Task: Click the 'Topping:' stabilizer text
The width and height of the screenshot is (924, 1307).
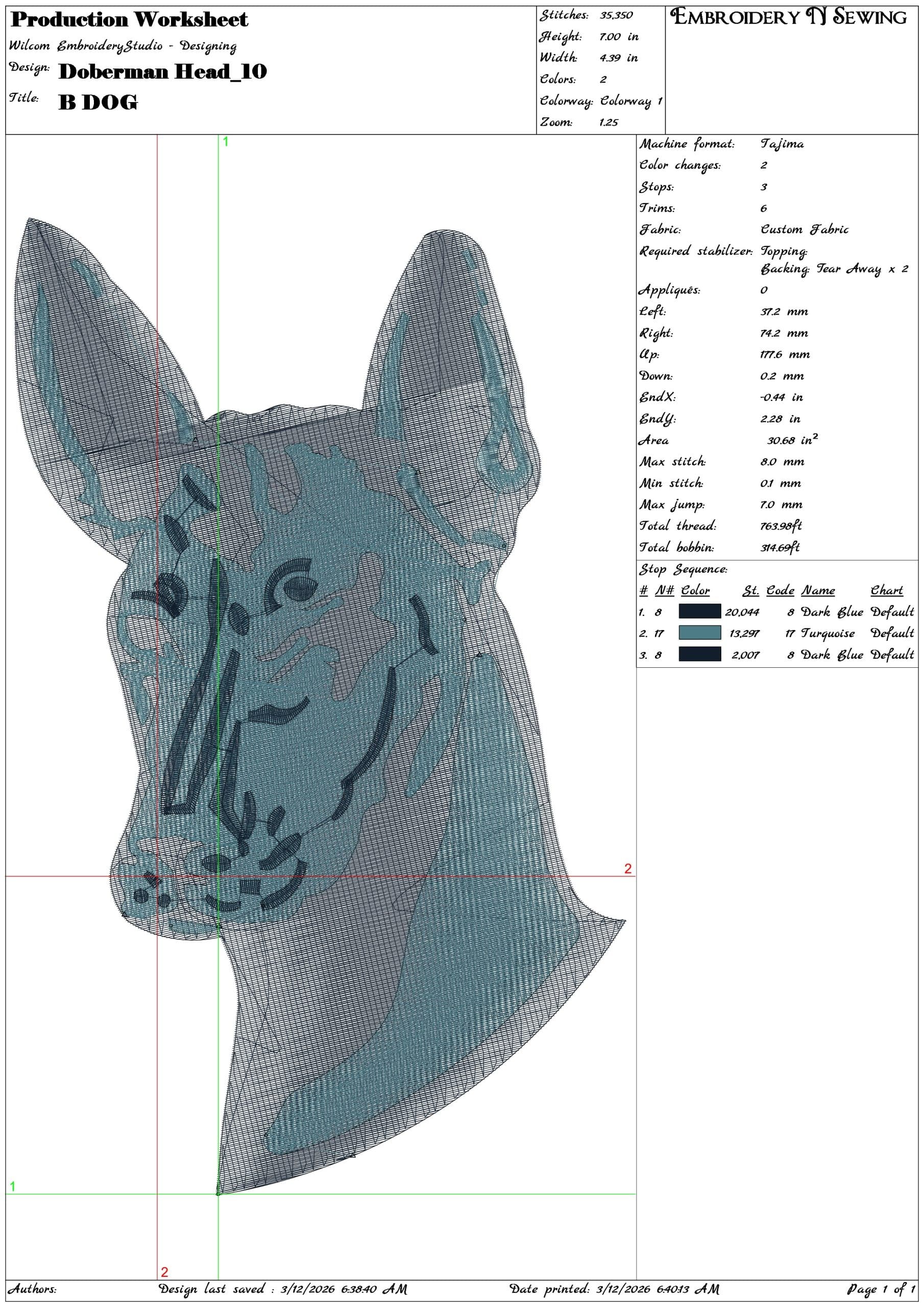Action: [x=784, y=252]
